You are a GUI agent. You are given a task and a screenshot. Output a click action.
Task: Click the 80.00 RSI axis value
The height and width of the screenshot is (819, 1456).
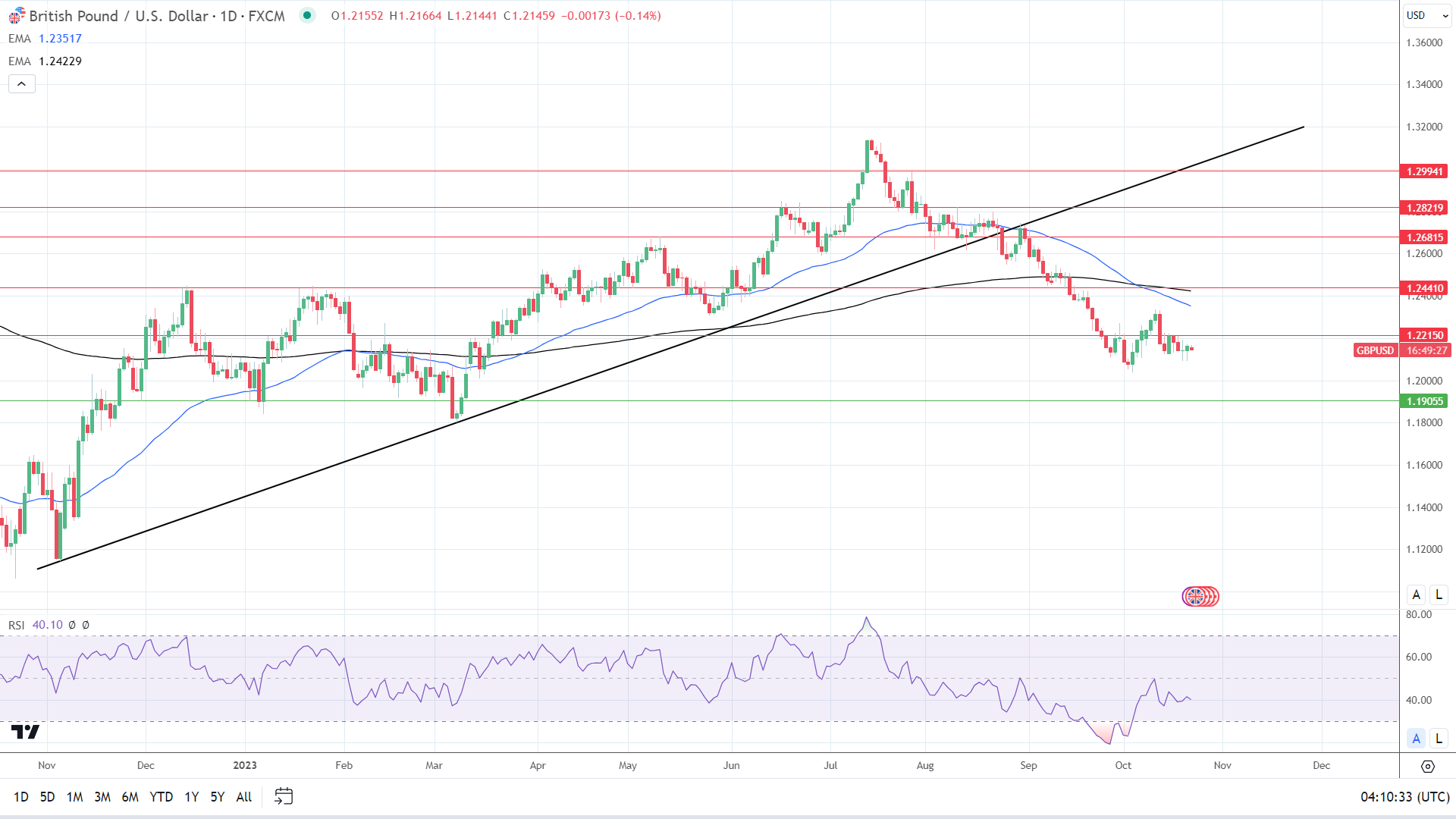(1419, 614)
